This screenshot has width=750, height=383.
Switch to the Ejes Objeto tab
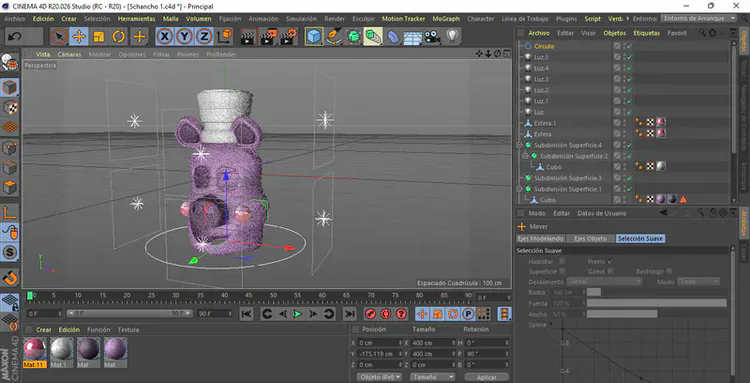[590, 239]
